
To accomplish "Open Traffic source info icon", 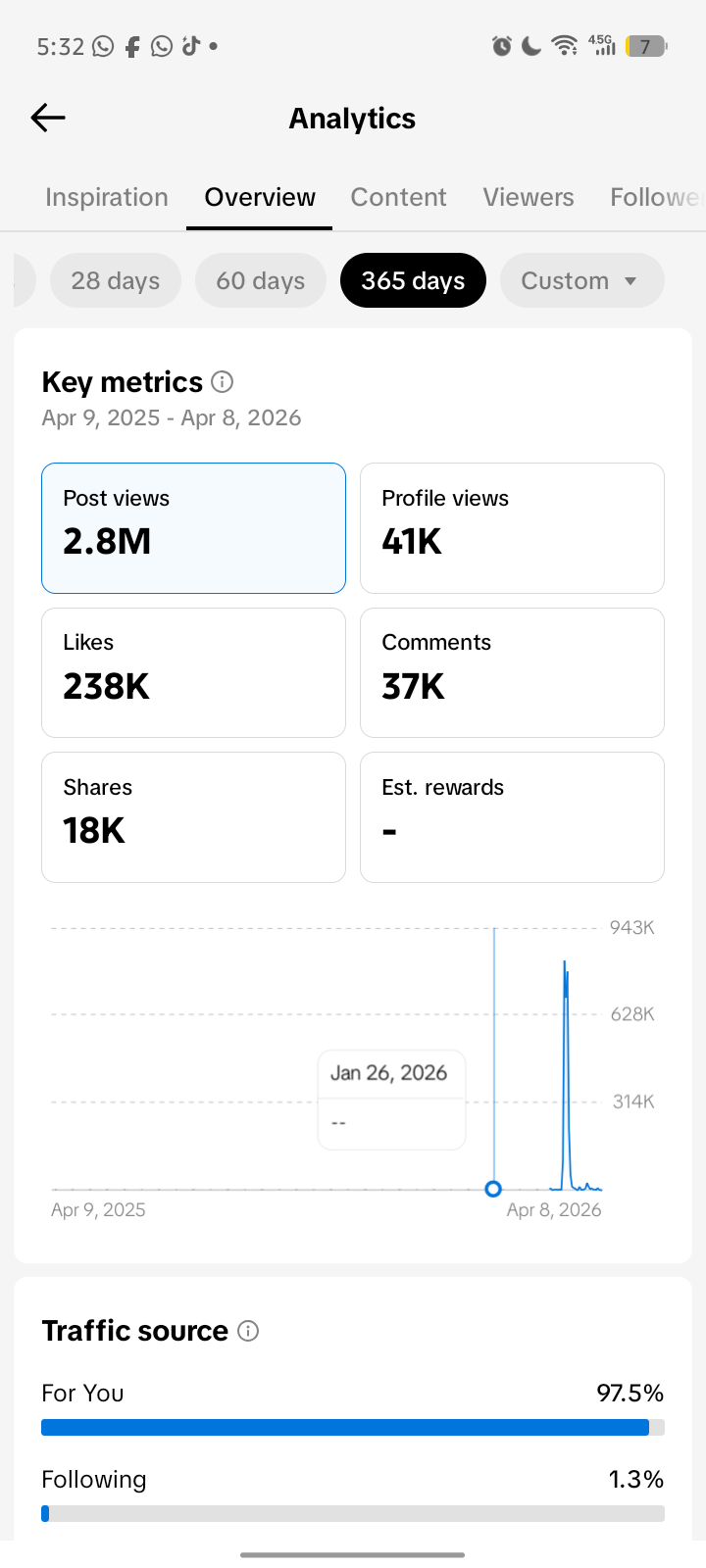I will (248, 1331).
